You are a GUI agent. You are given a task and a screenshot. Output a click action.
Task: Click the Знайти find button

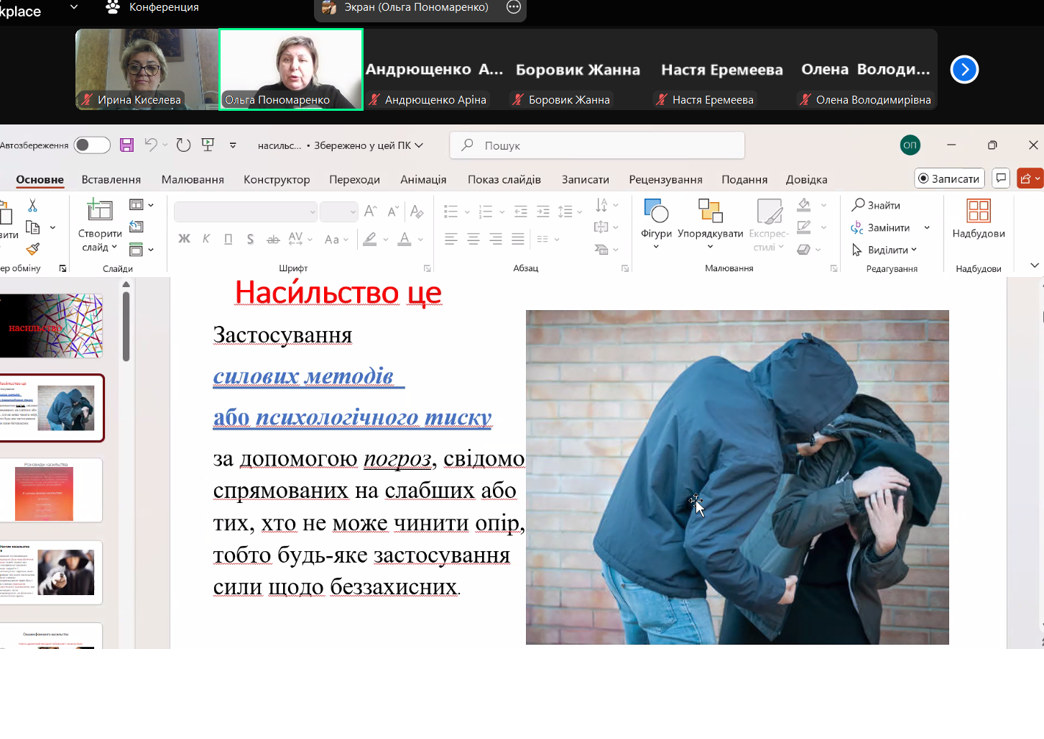point(876,205)
